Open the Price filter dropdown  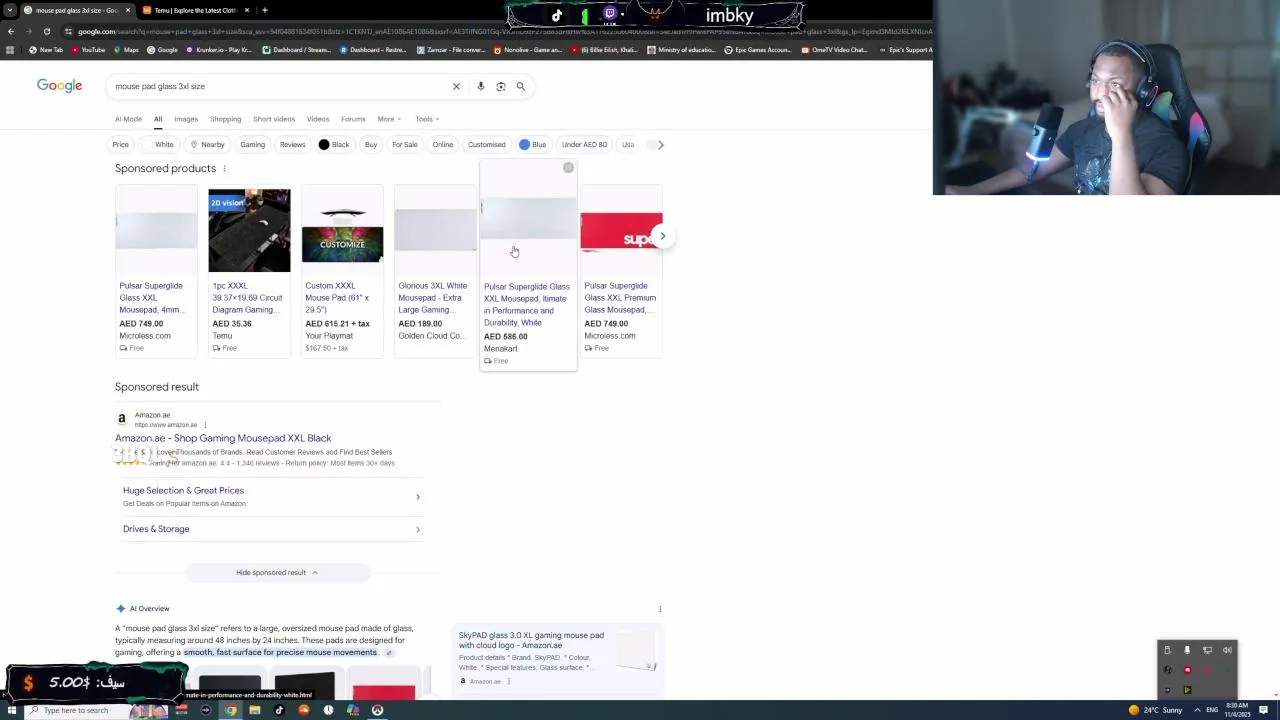(120, 145)
